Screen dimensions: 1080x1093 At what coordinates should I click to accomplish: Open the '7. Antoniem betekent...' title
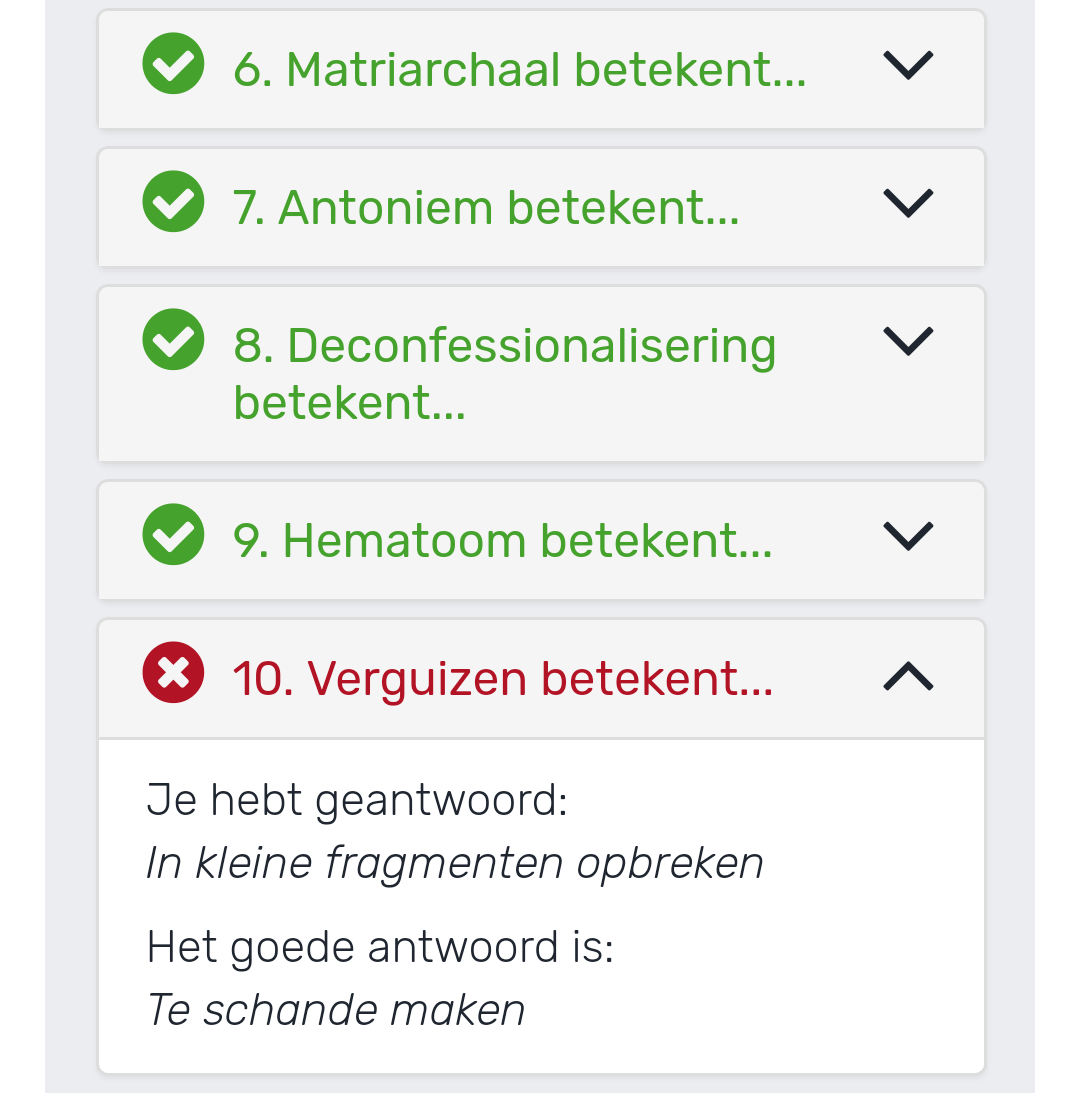(486, 208)
